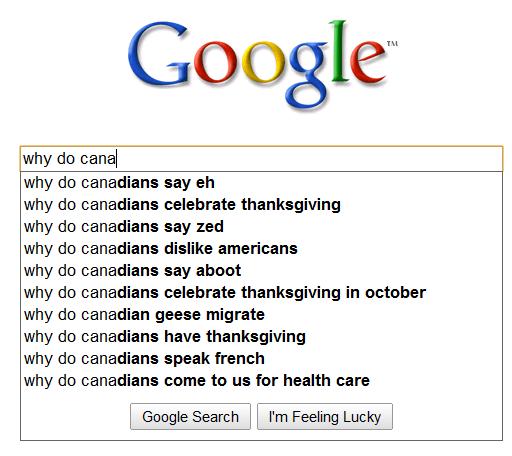Viewport: 512px width, 456px height.
Task: Select 'celebrate thanksgiving in october' suggestion
Action: 261,293
